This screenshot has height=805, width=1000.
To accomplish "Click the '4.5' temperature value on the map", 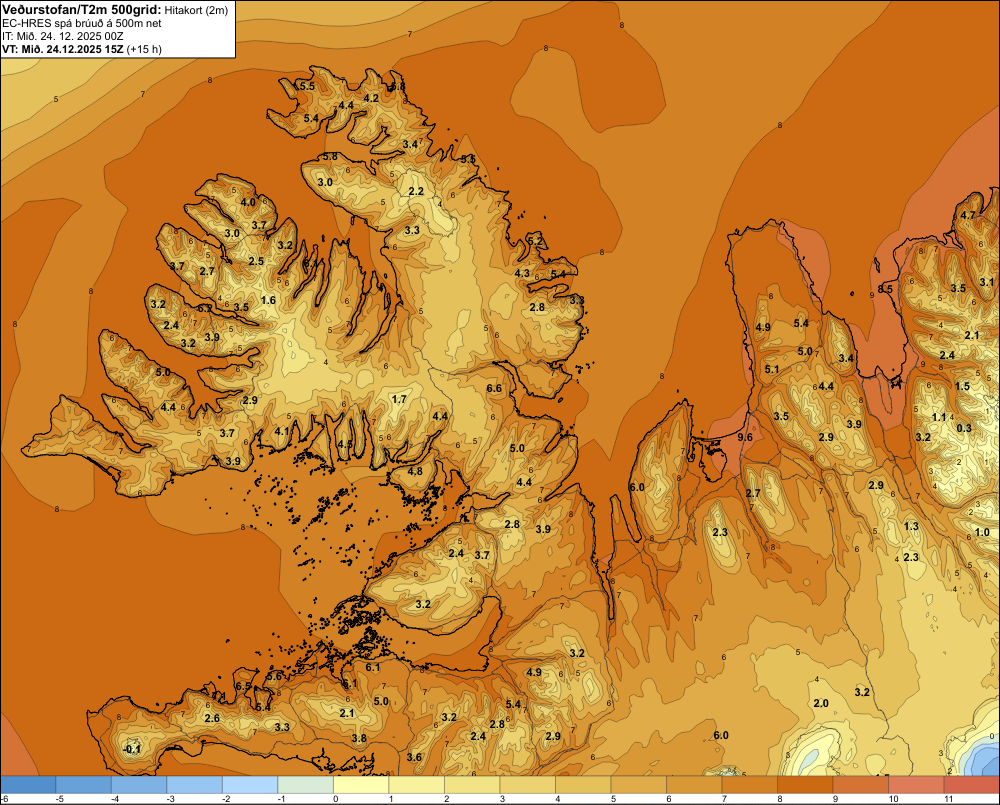I will pos(344,444).
